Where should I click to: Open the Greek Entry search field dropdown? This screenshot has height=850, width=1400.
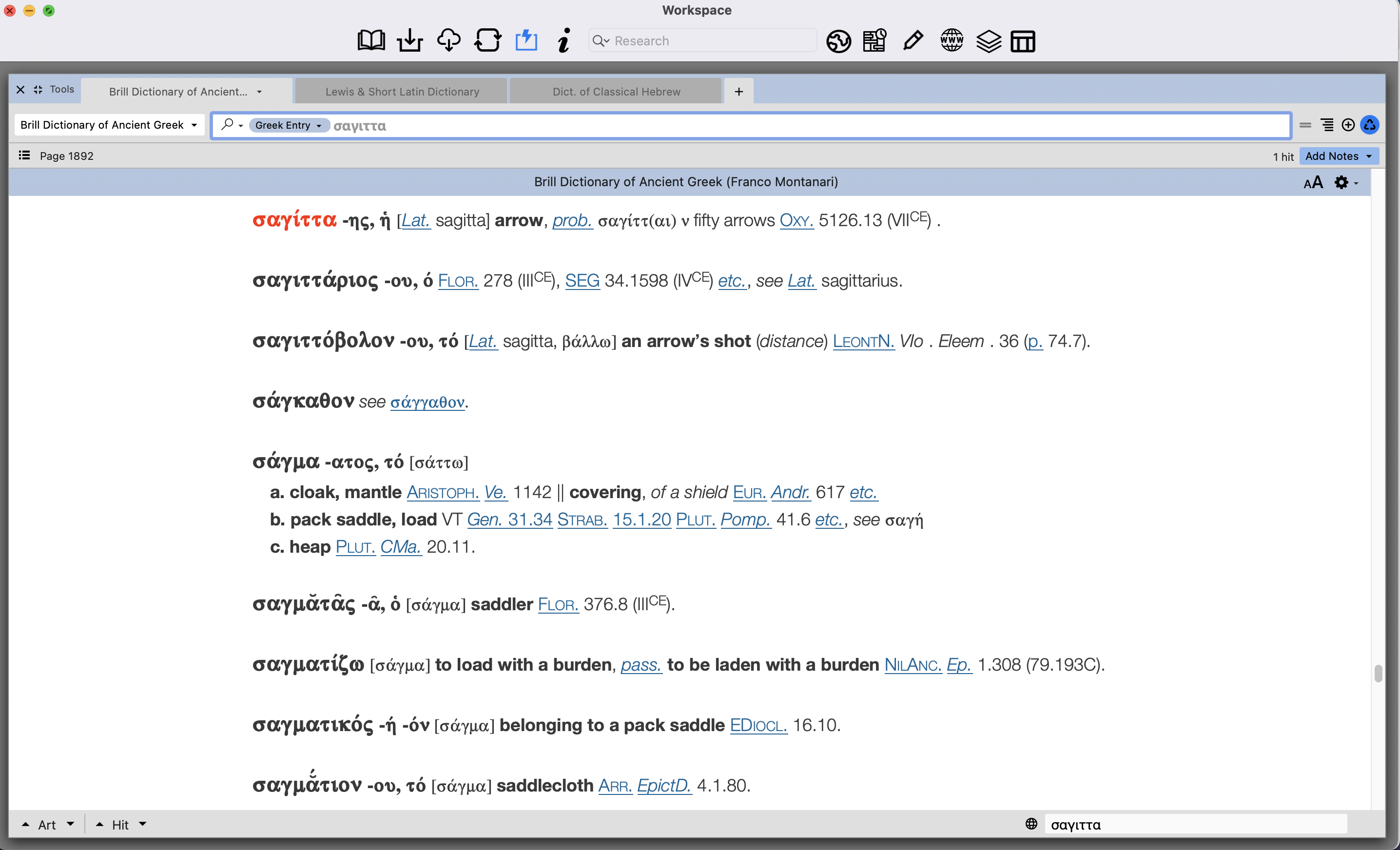(289, 125)
